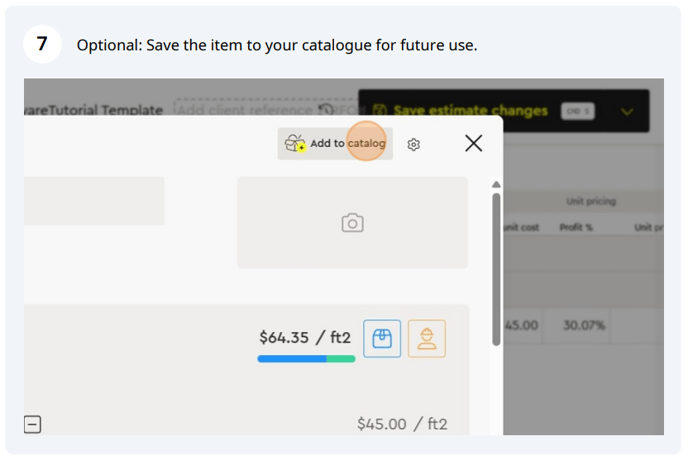Click the camera icon to add photo

(x=352, y=223)
